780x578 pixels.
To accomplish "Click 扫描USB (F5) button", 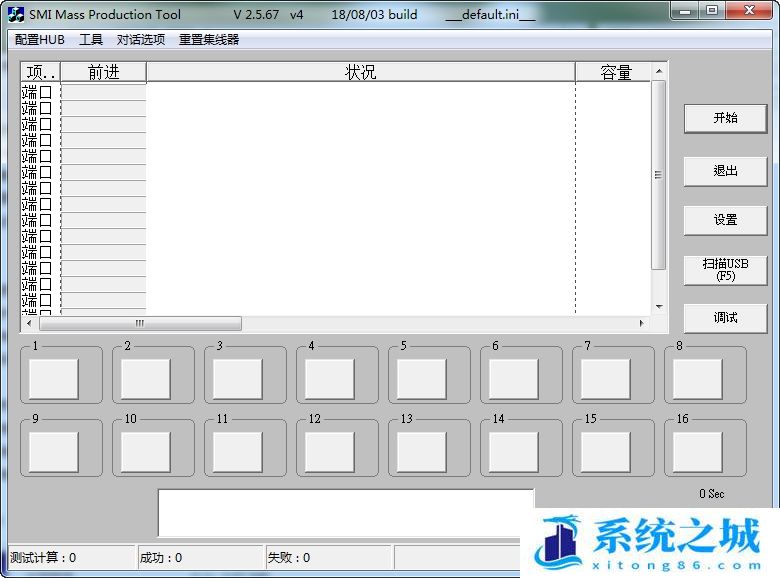I will tap(725, 270).
